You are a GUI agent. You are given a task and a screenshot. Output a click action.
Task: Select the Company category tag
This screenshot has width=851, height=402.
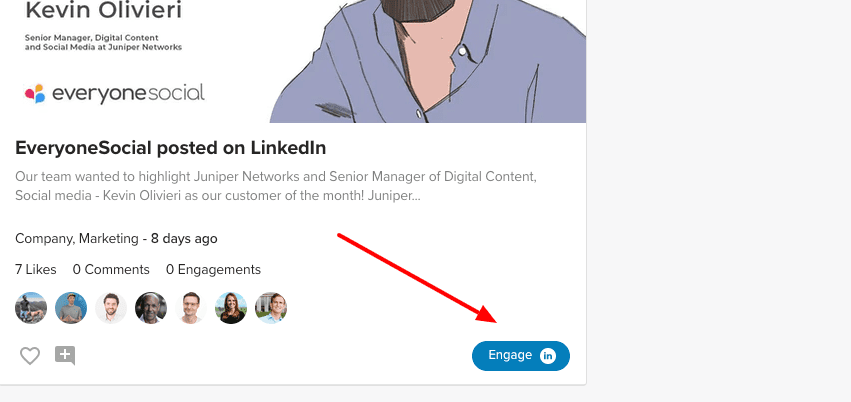43,239
